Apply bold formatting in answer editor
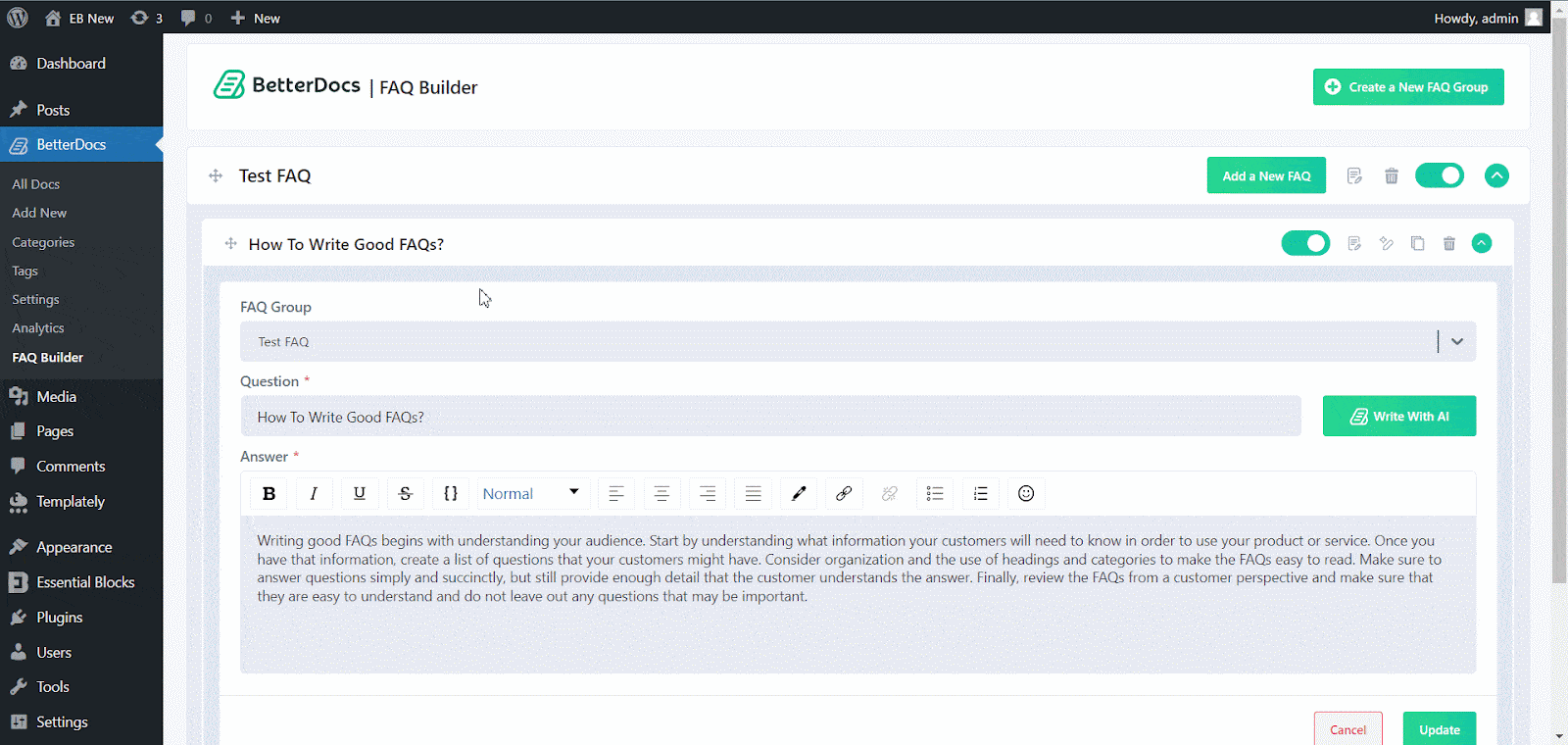Image resolution: width=1568 pixels, height=745 pixels. pyautogui.click(x=269, y=493)
